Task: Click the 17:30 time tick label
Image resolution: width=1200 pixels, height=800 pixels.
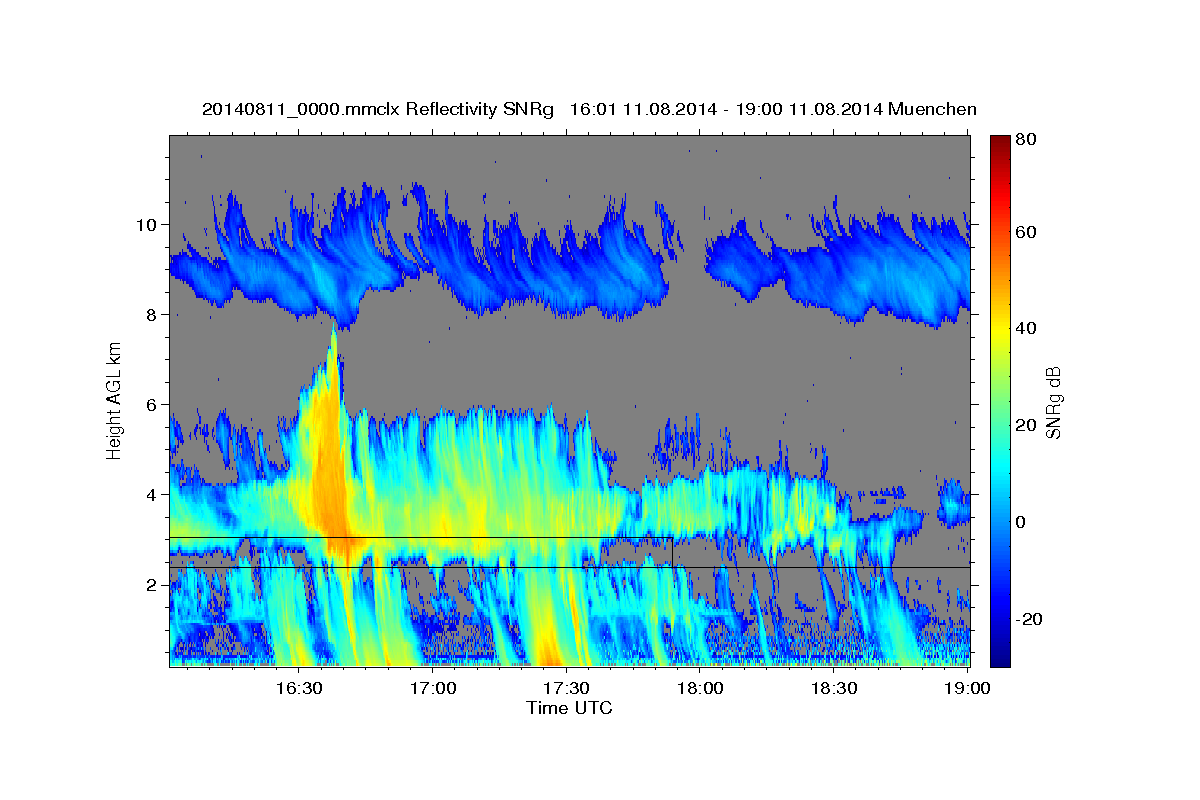Action: point(566,689)
